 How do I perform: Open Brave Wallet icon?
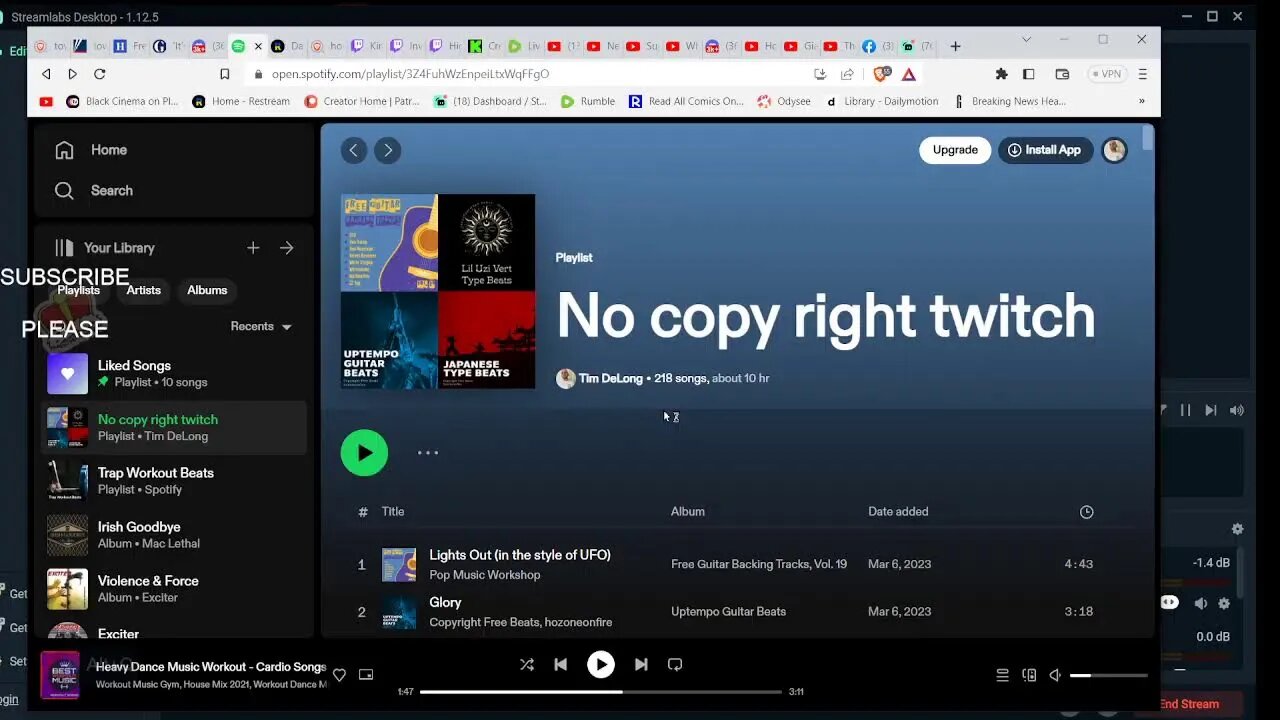click(1062, 74)
